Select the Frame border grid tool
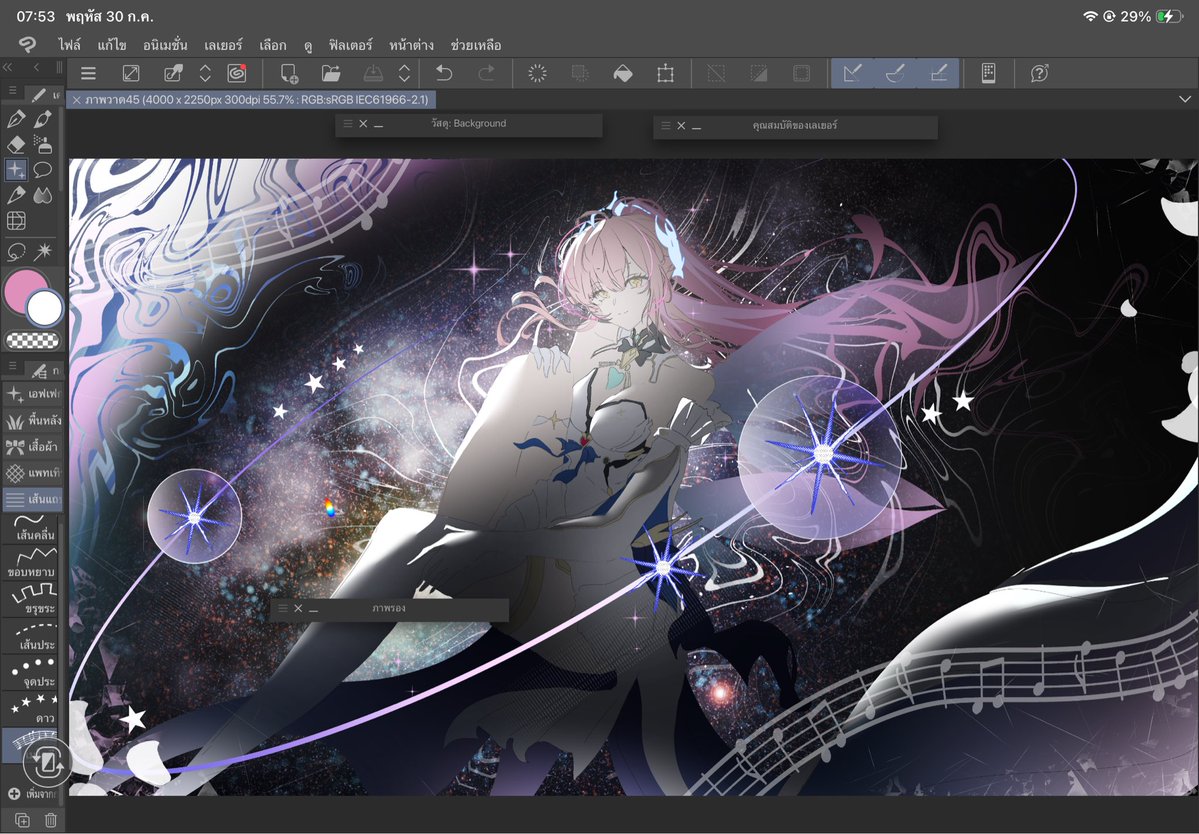 (16, 221)
